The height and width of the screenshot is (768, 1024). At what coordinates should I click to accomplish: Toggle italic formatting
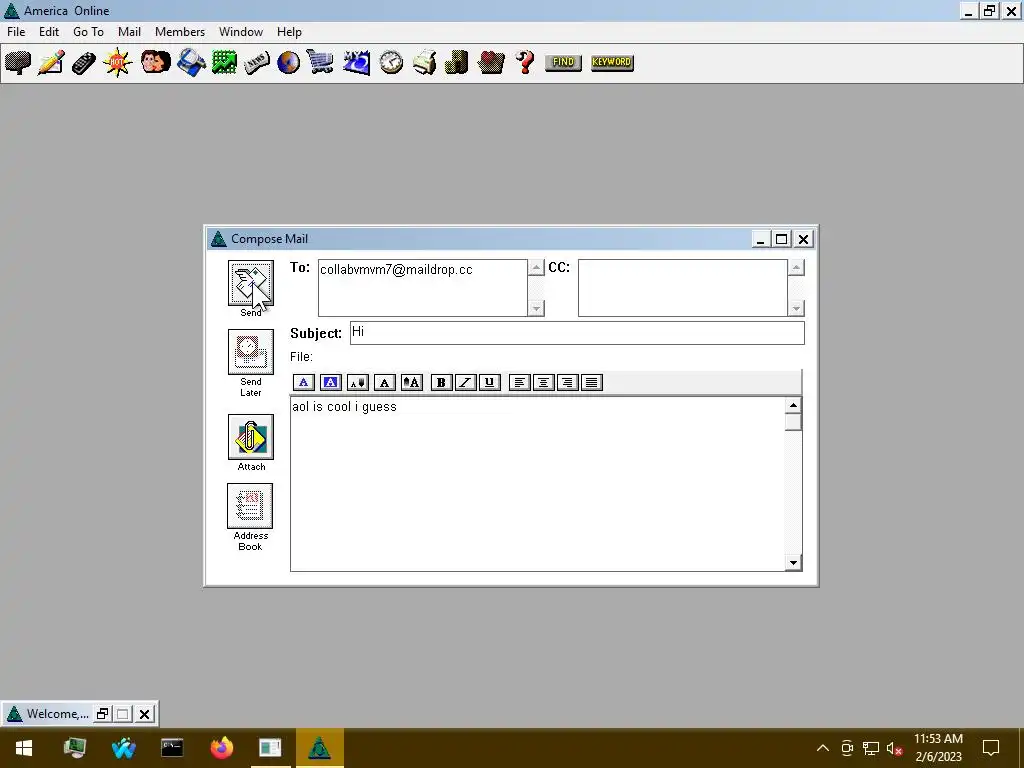pos(466,383)
